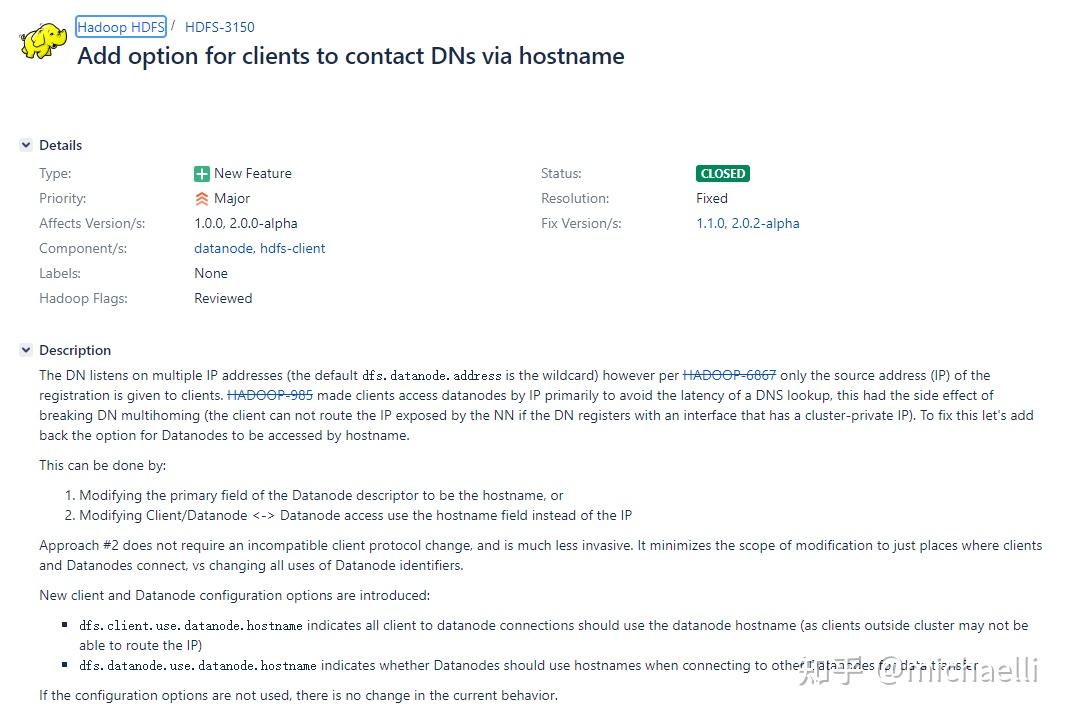Click the Major priority icon
This screenshot has width=1066, height=715.
coord(202,198)
